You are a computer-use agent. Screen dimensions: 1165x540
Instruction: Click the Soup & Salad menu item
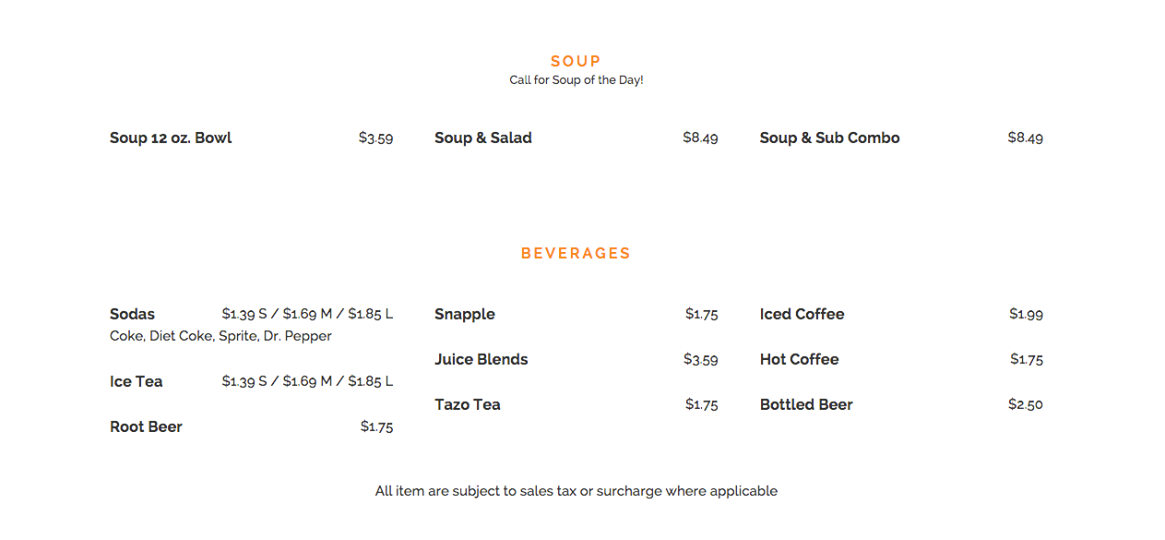point(483,138)
